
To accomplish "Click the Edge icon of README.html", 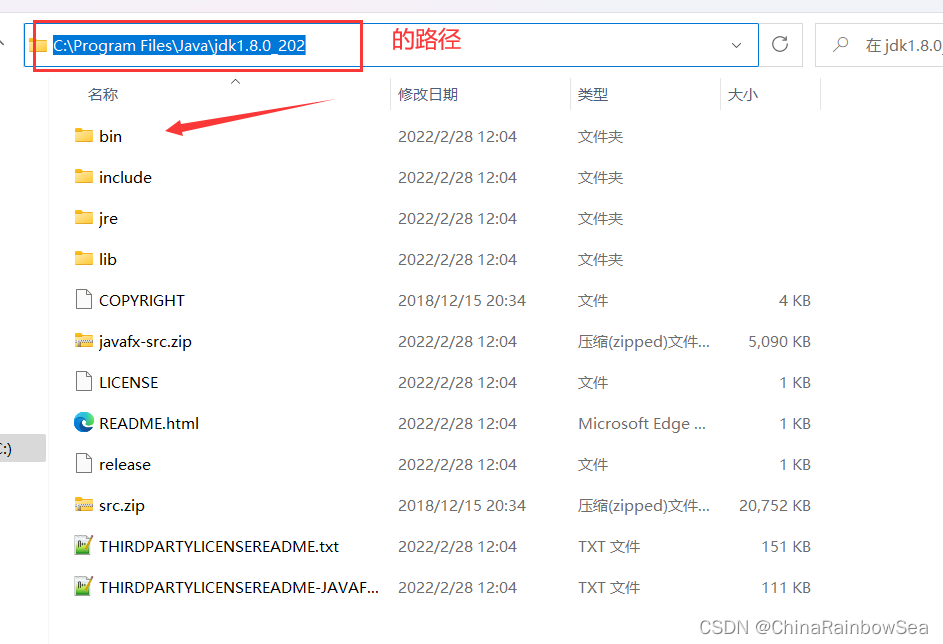I will [84, 422].
